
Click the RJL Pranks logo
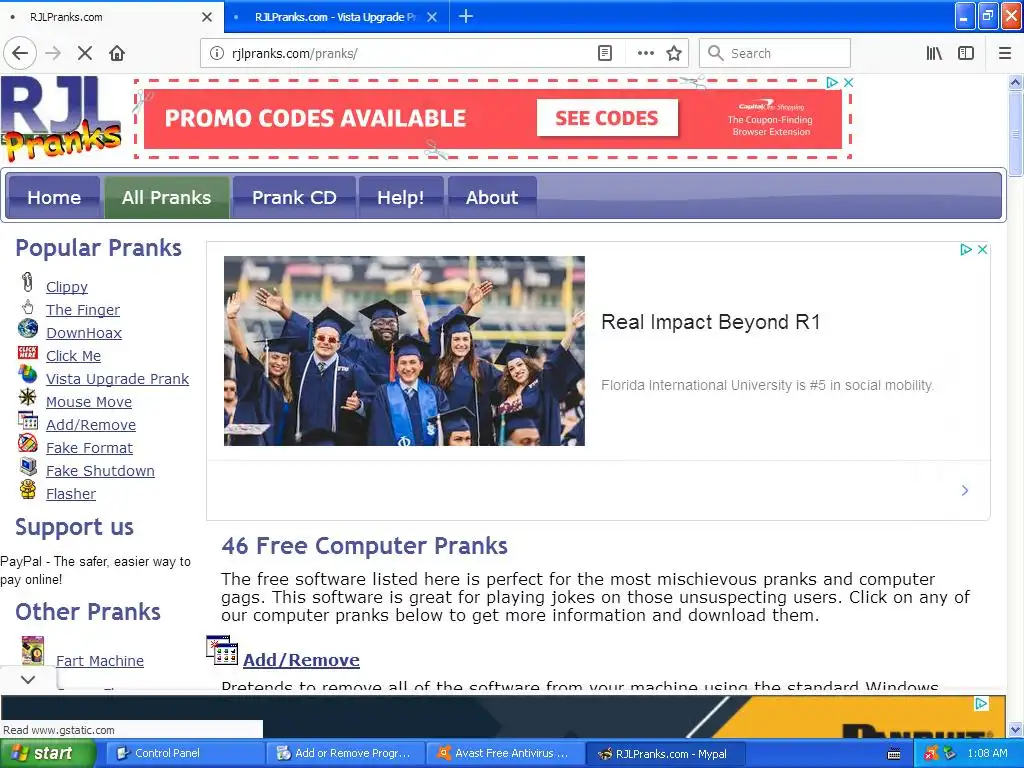(x=61, y=118)
